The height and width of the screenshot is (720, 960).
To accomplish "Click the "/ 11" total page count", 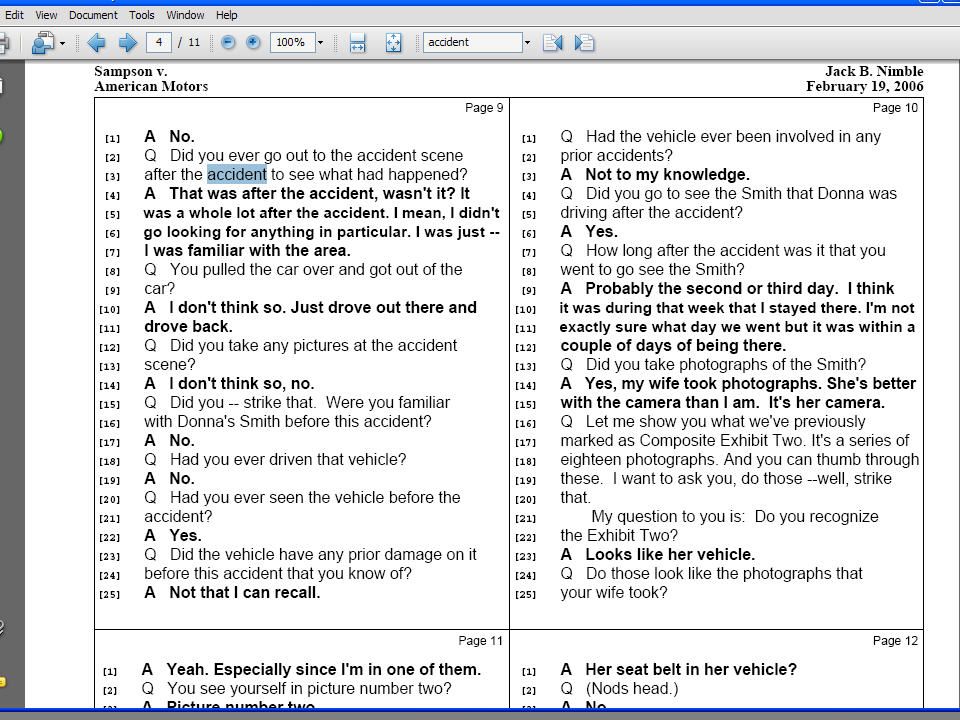I will 189,42.
